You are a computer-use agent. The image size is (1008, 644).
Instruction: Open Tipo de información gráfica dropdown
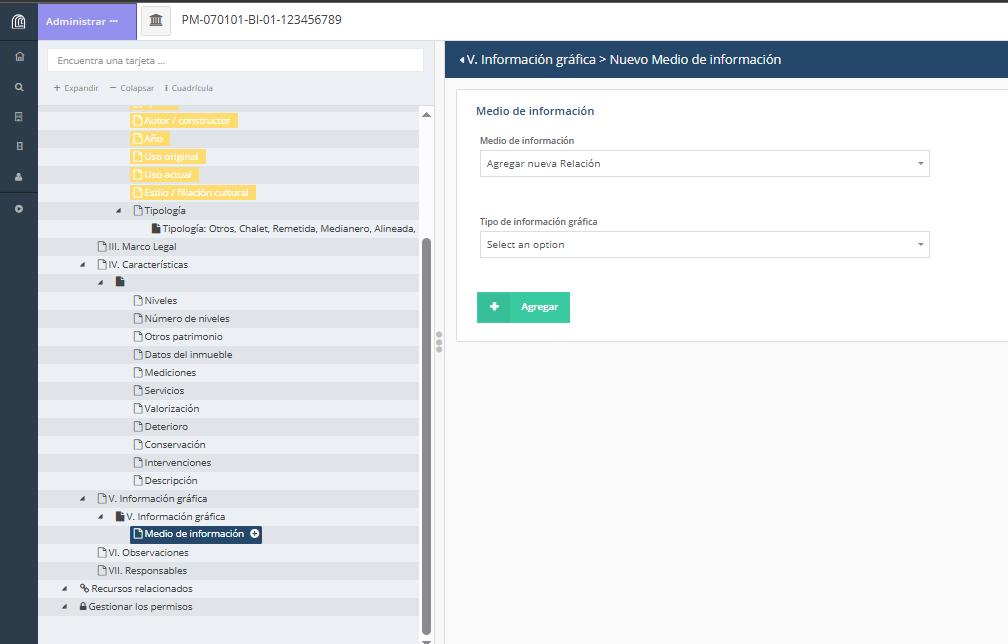coord(704,245)
